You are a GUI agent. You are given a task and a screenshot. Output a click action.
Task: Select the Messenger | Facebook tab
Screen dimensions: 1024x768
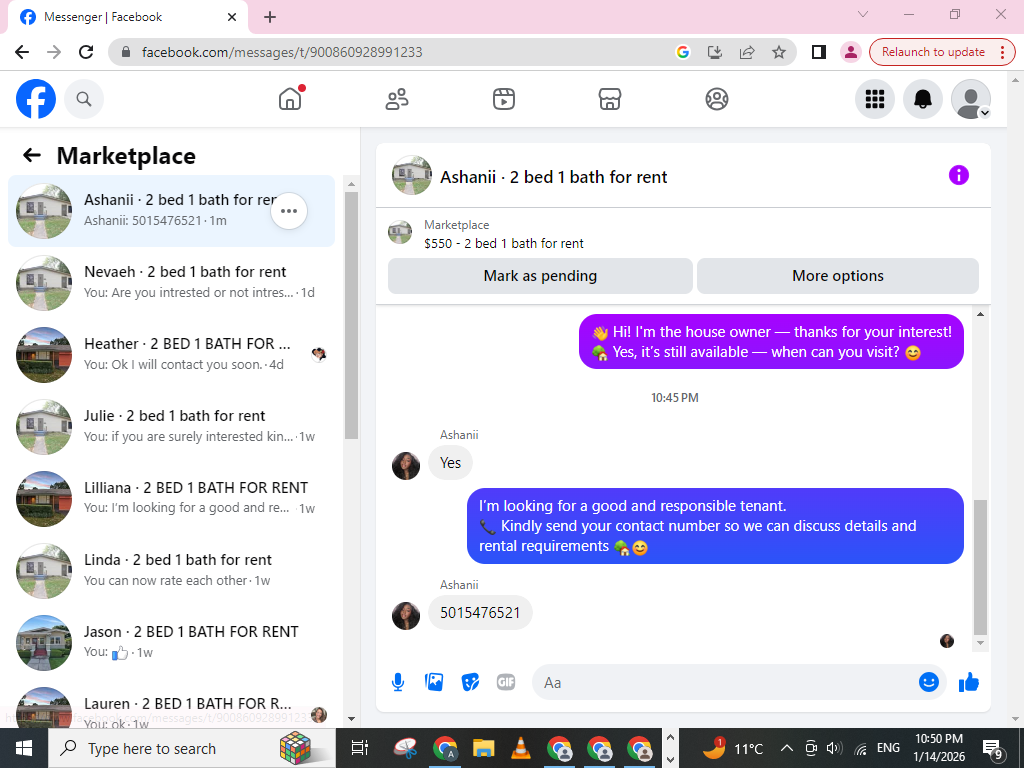[129, 17]
